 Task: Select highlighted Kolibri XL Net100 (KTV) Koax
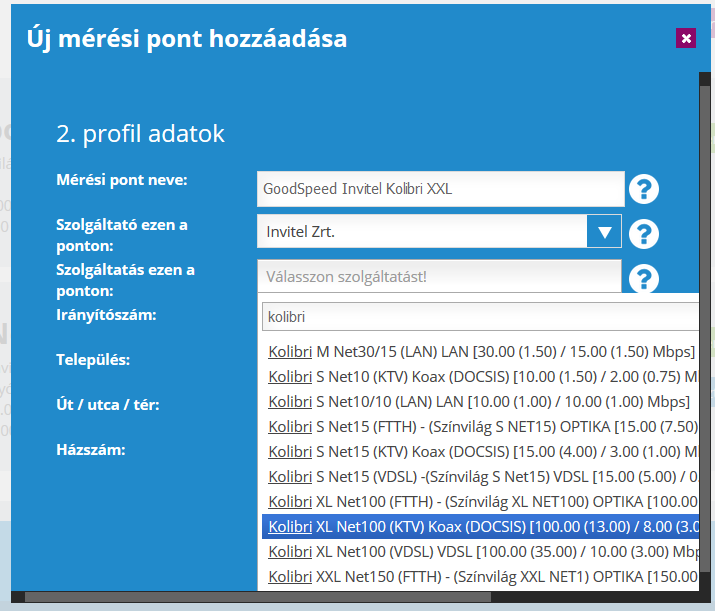point(480,527)
